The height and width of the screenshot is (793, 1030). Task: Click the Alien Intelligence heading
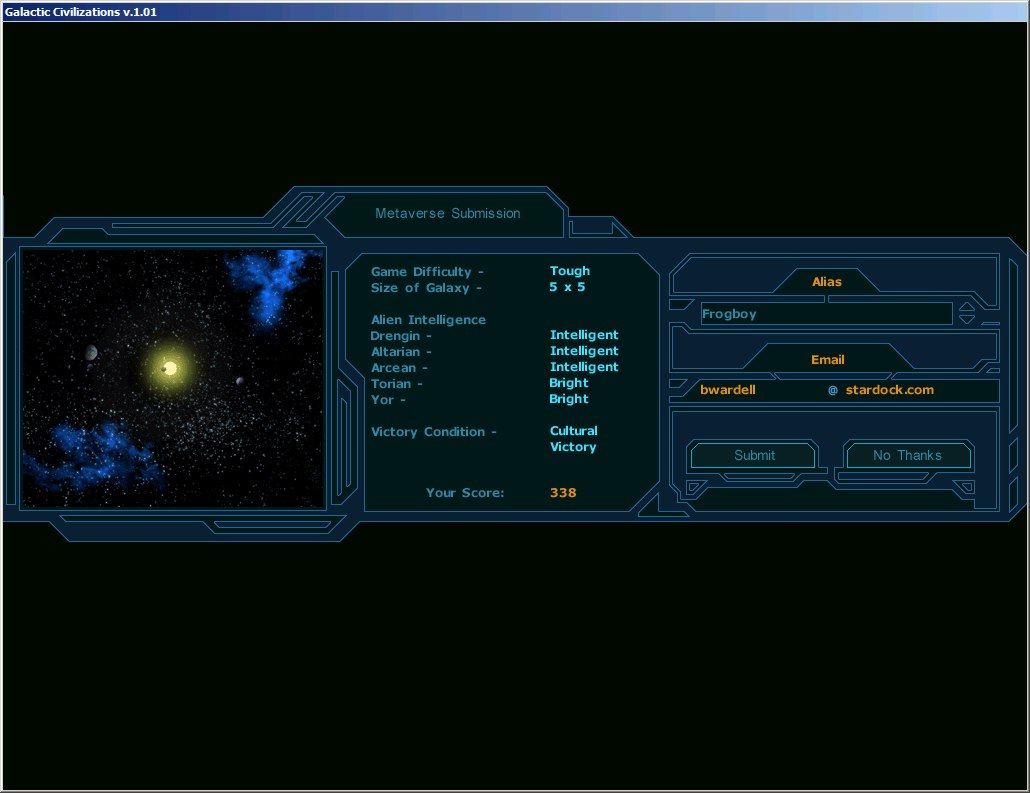click(x=428, y=320)
